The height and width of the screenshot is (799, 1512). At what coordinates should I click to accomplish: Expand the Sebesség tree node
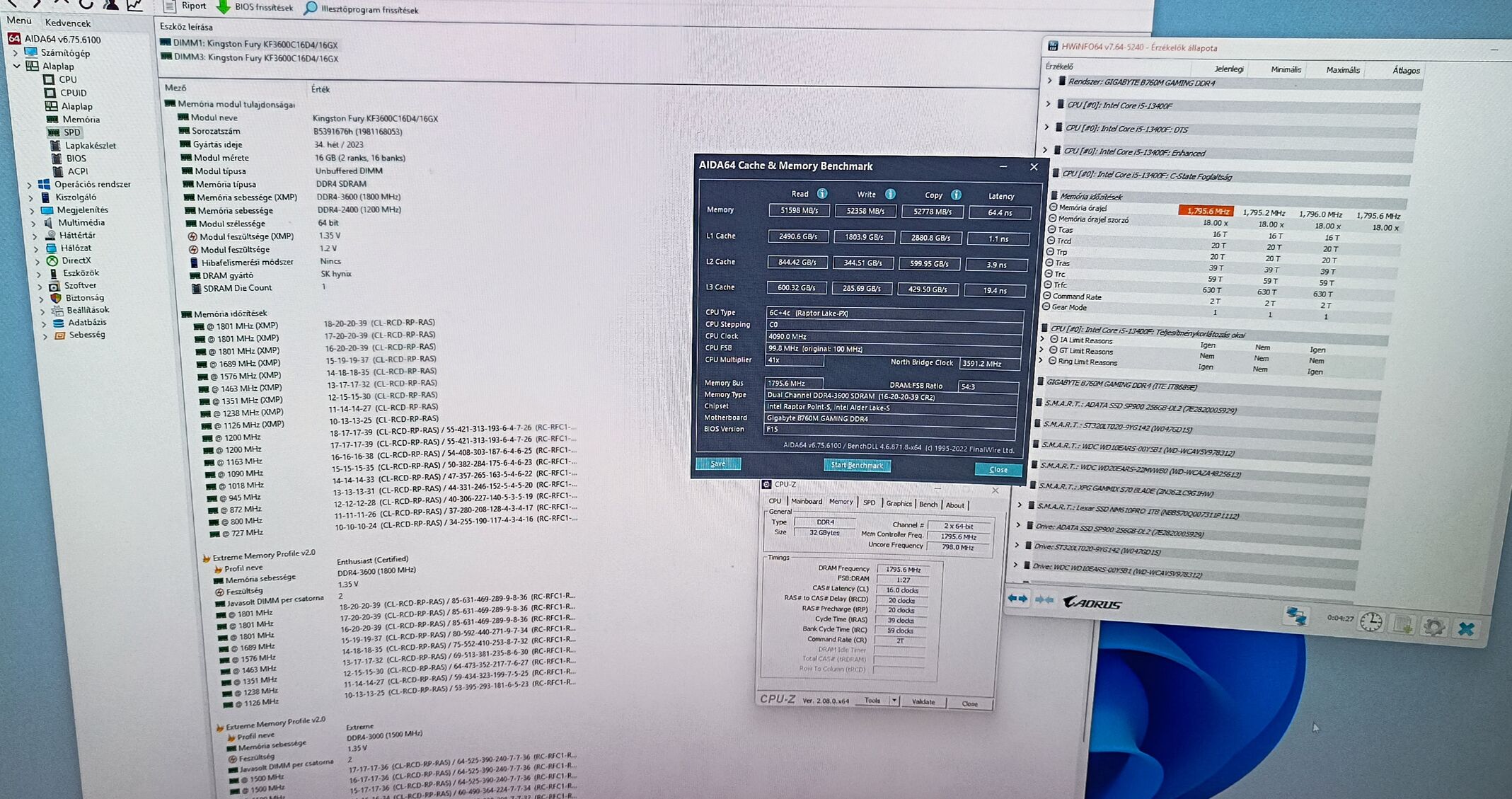pyautogui.click(x=45, y=336)
